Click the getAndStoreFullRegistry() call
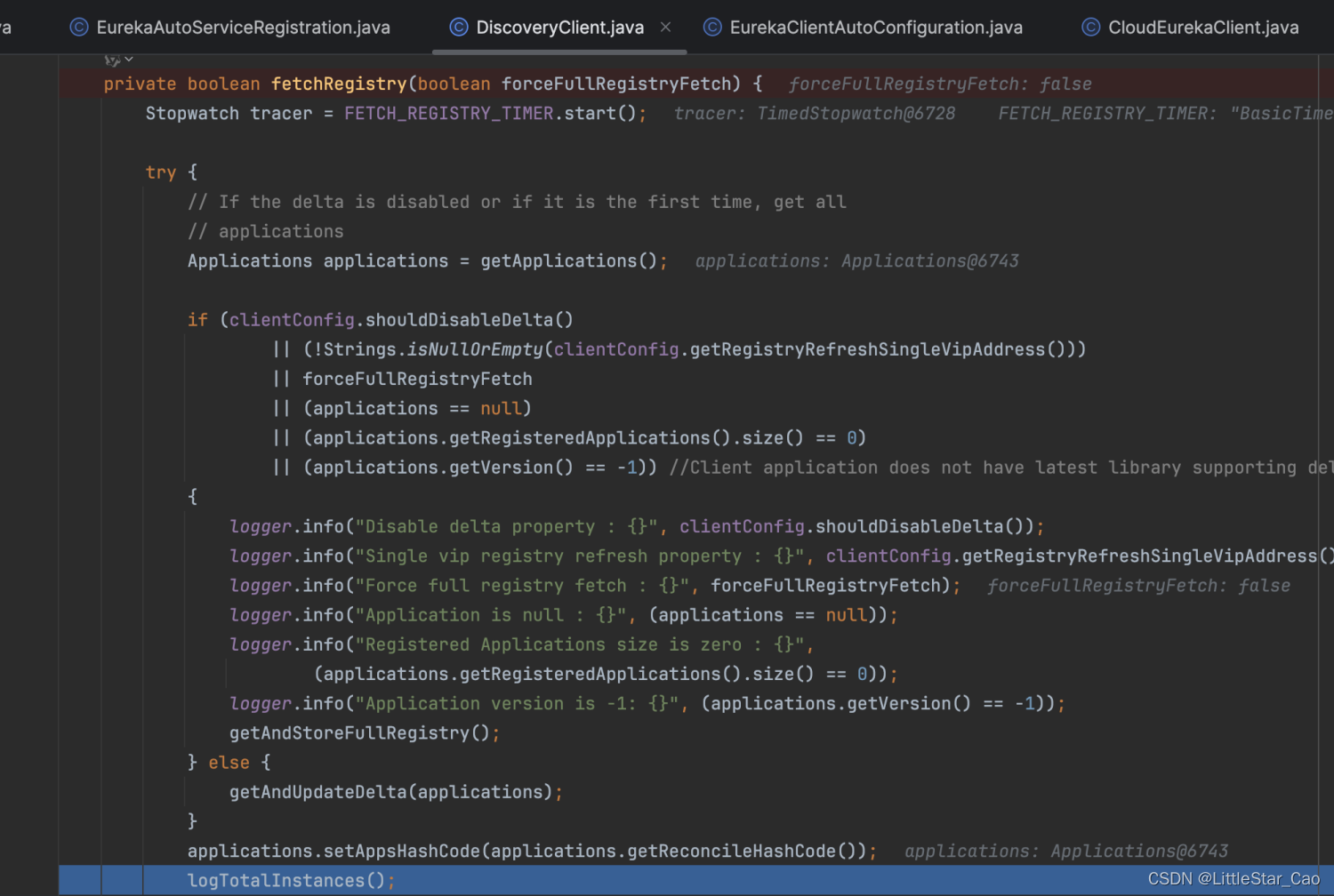Image resolution: width=1334 pixels, height=896 pixels. point(359,733)
